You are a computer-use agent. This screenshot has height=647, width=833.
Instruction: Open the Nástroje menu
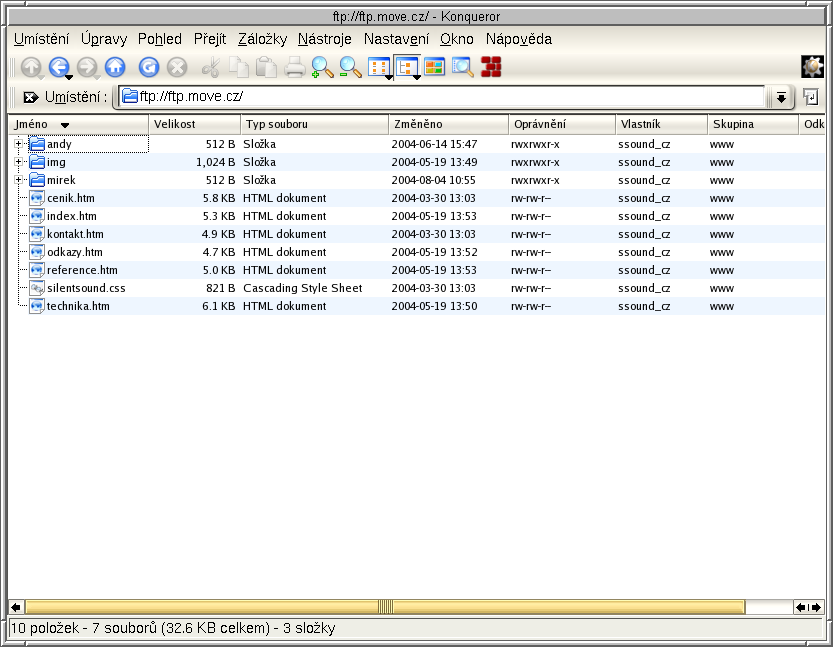(x=325, y=39)
